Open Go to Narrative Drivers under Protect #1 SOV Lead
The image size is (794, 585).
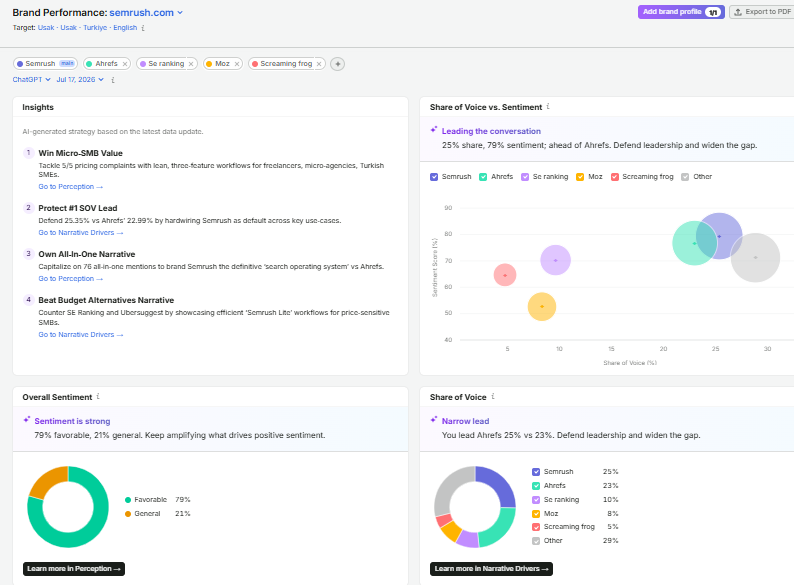pyautogui.click(x=81, y=233)
